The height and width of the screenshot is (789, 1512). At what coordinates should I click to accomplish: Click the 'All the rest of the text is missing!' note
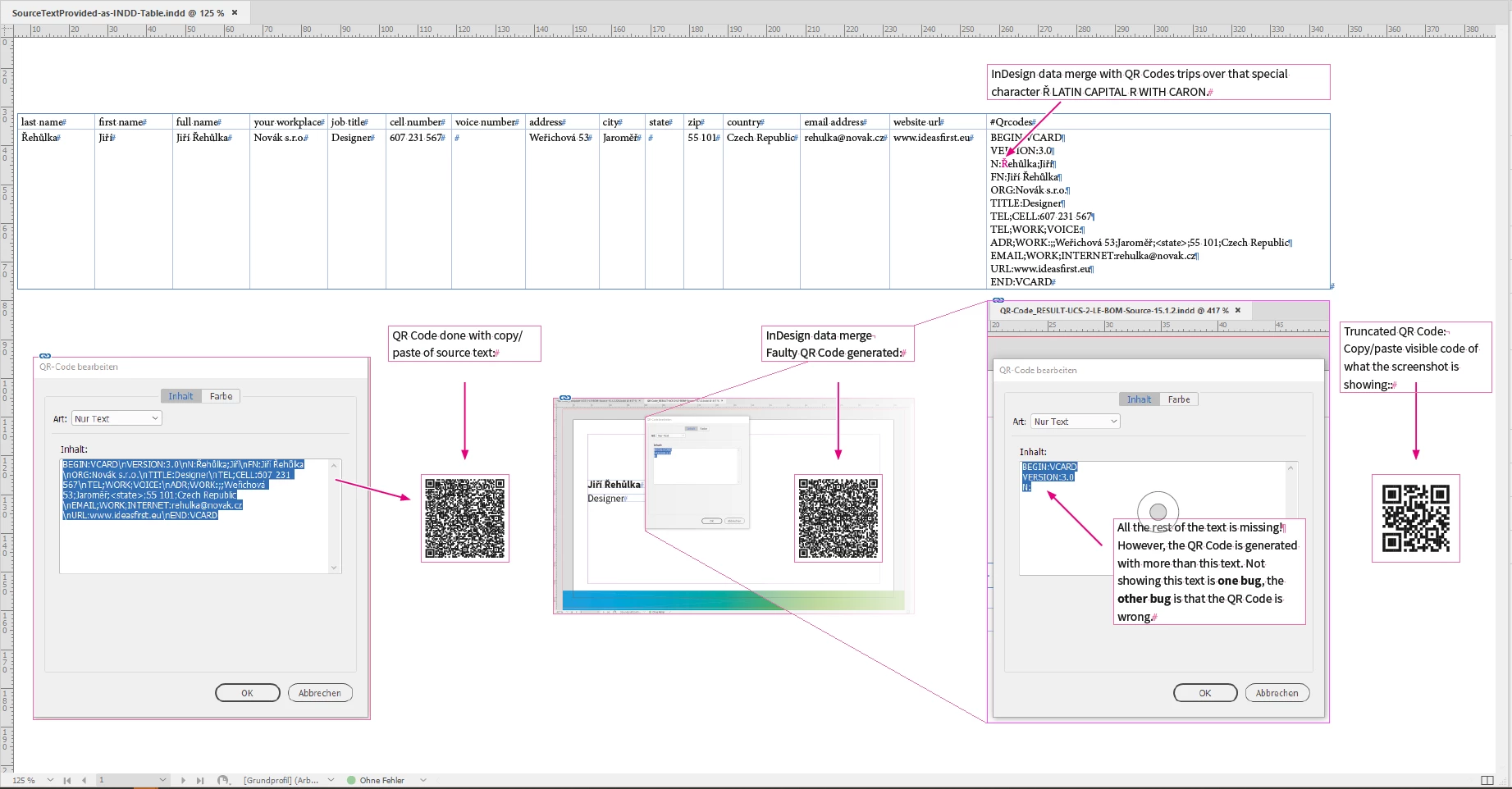[1199, 527]
